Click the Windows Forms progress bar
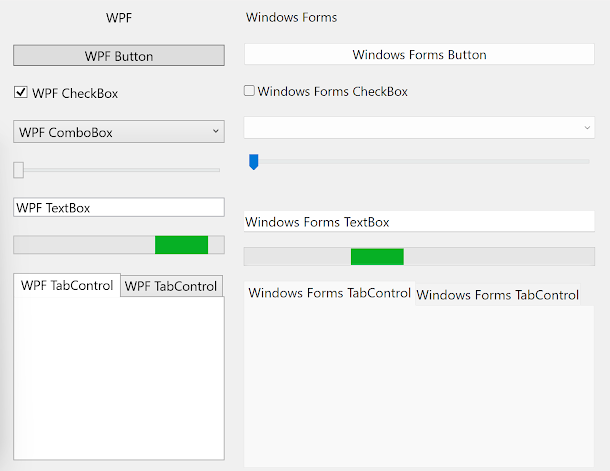This screenshot has height=471, width=610. 419,257
